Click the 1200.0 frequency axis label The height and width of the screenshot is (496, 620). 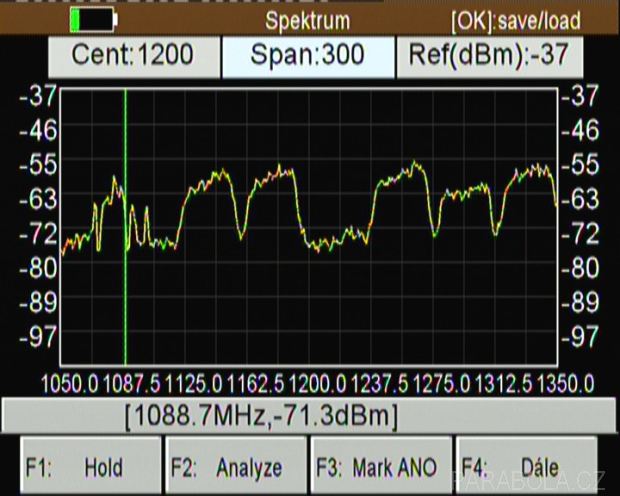pyautogui.click(x=318, y=384)
